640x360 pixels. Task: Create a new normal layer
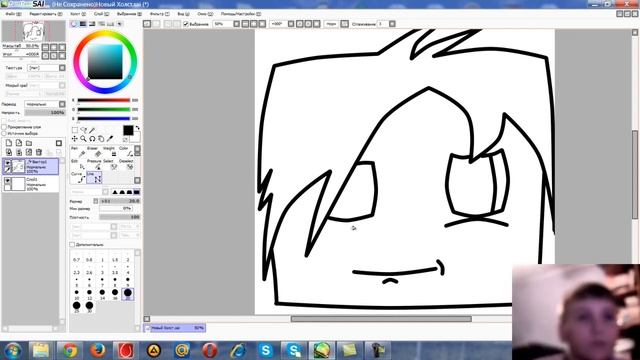(x=9, y=143)
